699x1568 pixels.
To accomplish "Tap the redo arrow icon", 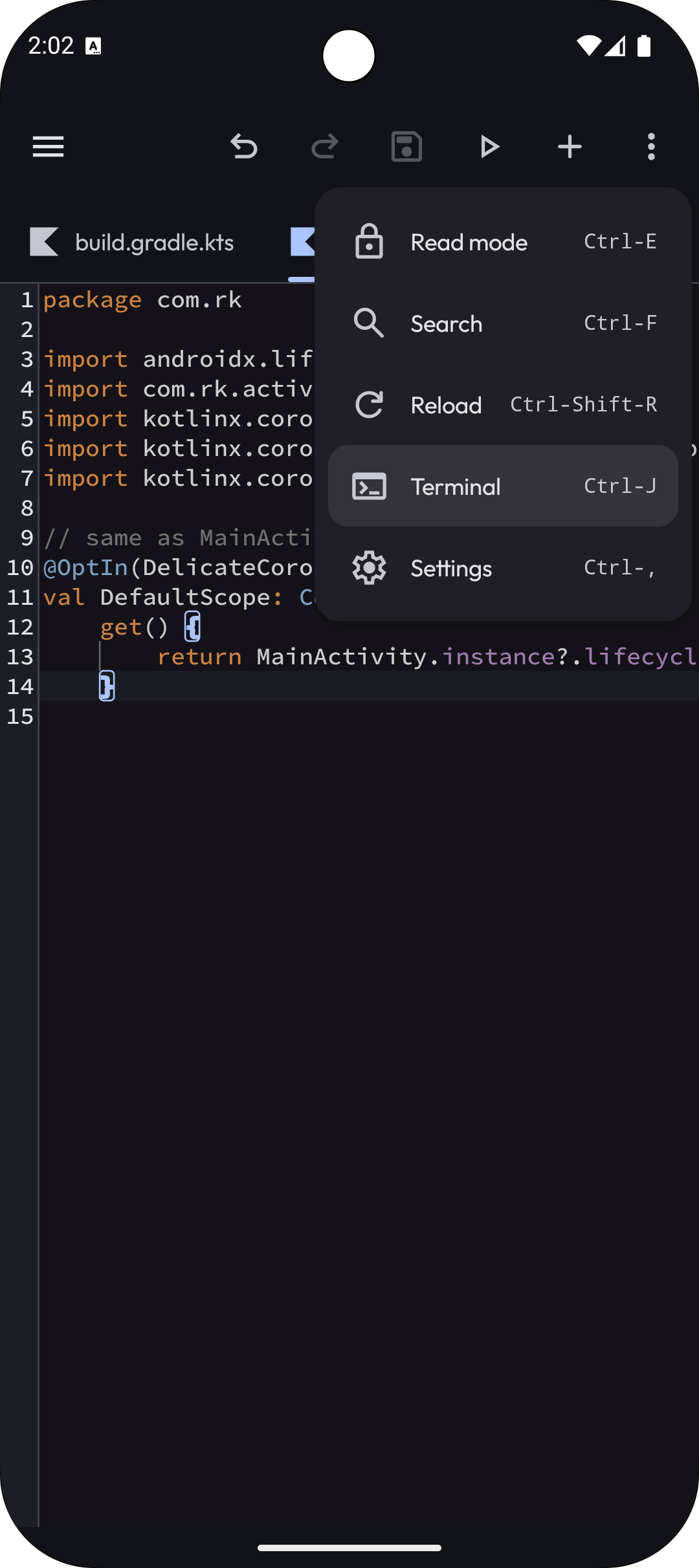I will (x=325, y=147).
